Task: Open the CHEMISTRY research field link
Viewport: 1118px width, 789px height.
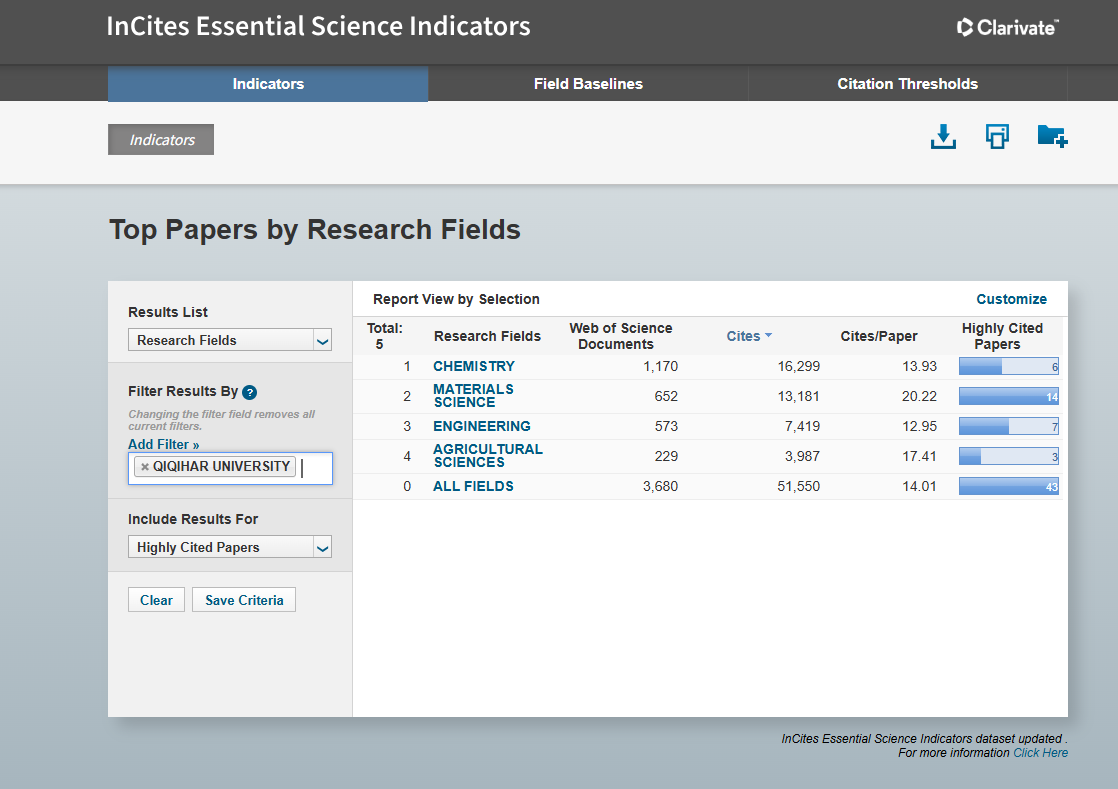Action: pos(474,366)
